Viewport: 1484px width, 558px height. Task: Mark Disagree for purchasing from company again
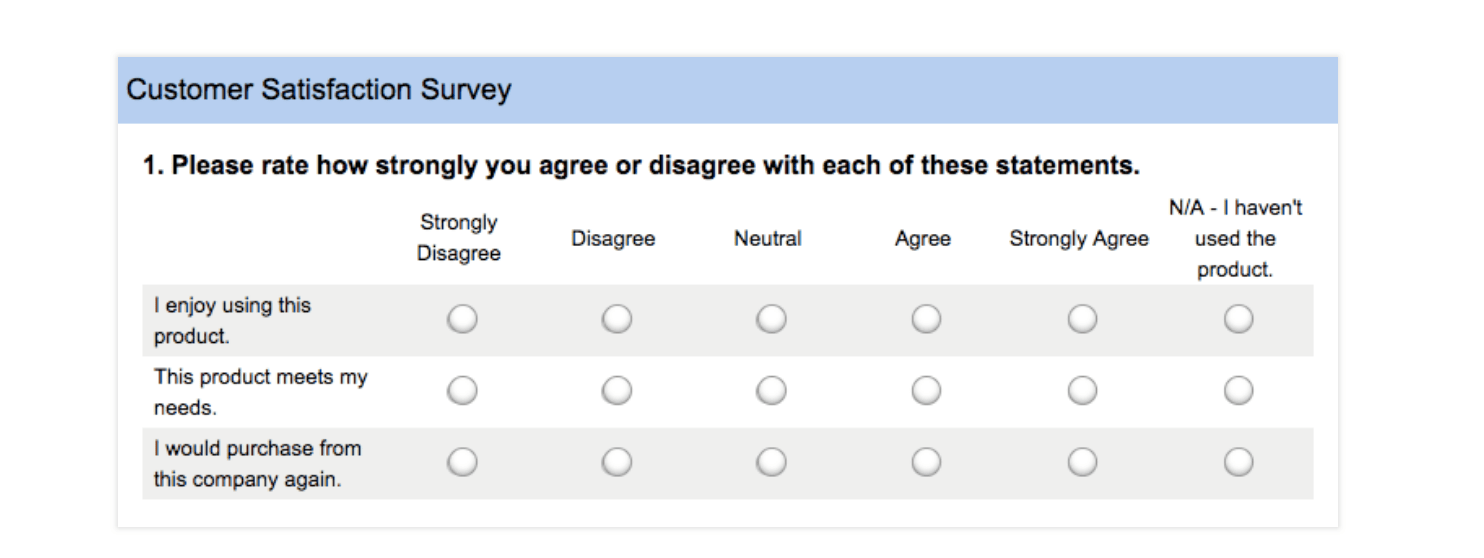click(617, 462)
